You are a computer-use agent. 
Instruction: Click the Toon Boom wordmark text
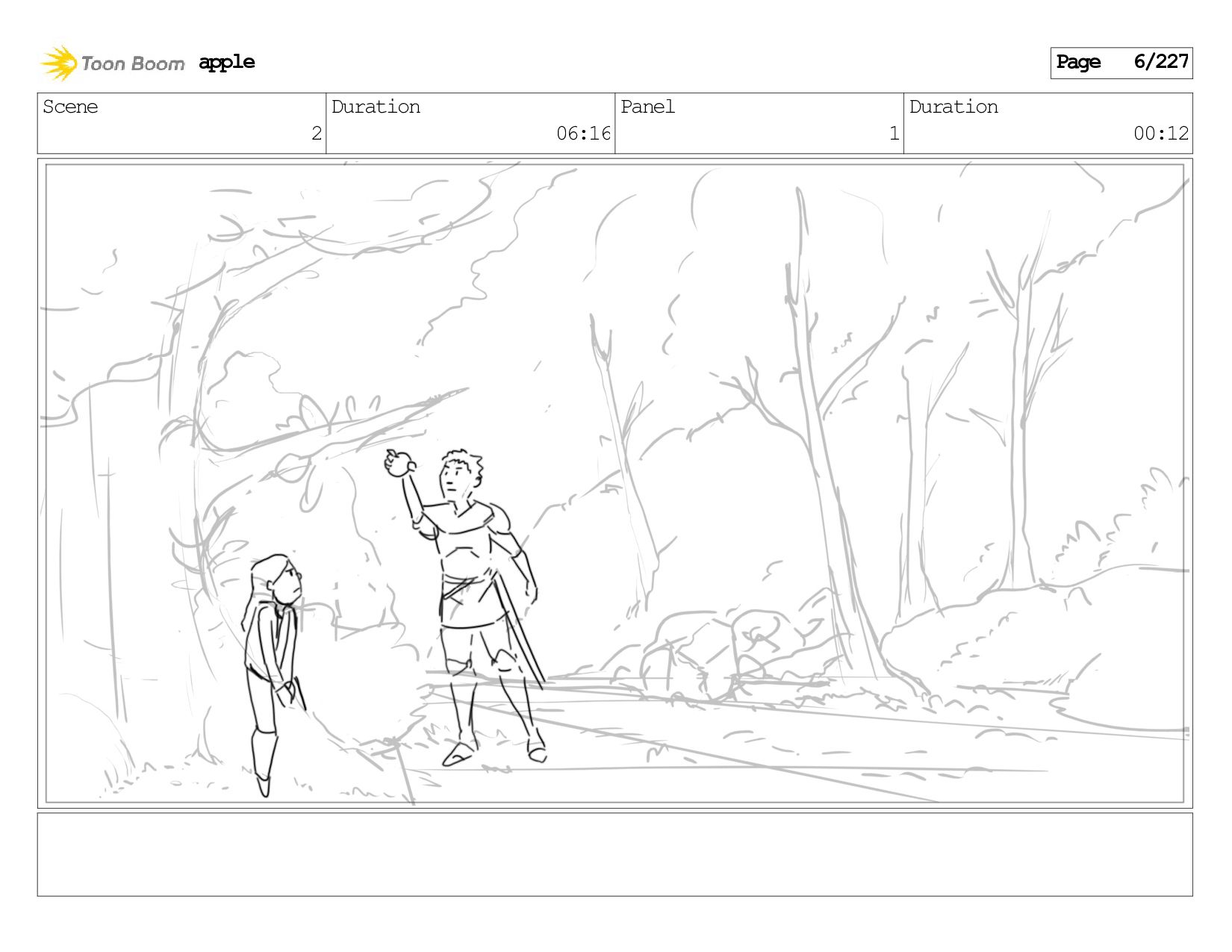pyautogui.click(x=133, y=63)
